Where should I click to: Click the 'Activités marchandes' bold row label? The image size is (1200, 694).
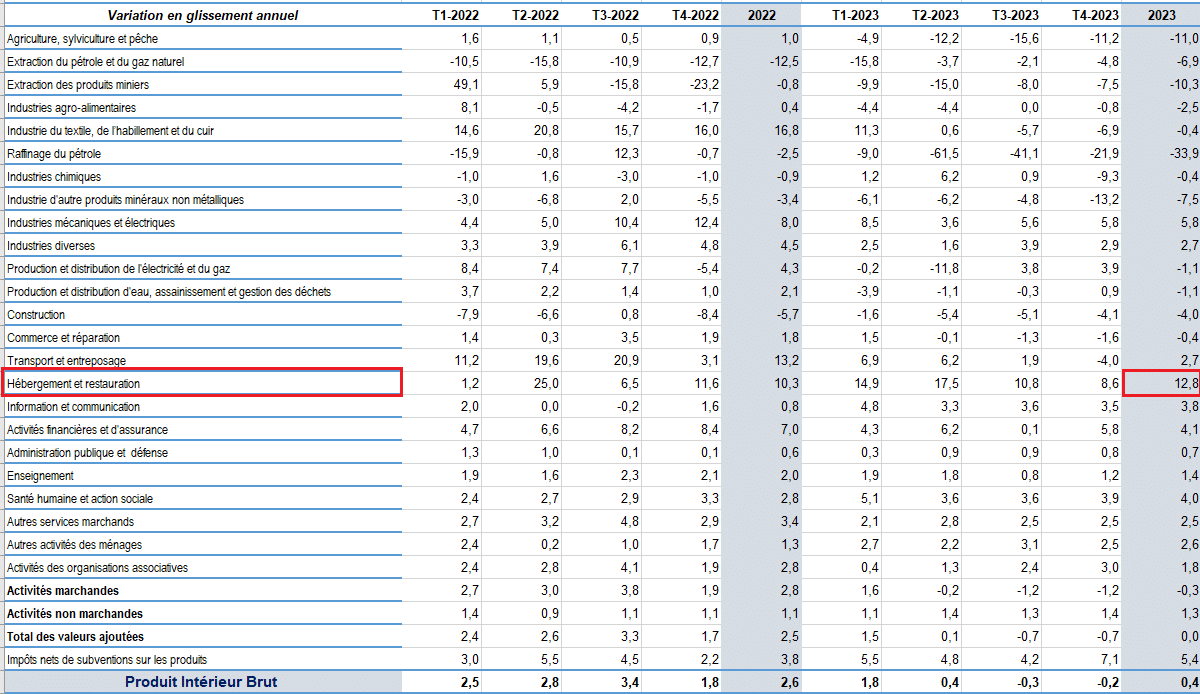point(63,591)
